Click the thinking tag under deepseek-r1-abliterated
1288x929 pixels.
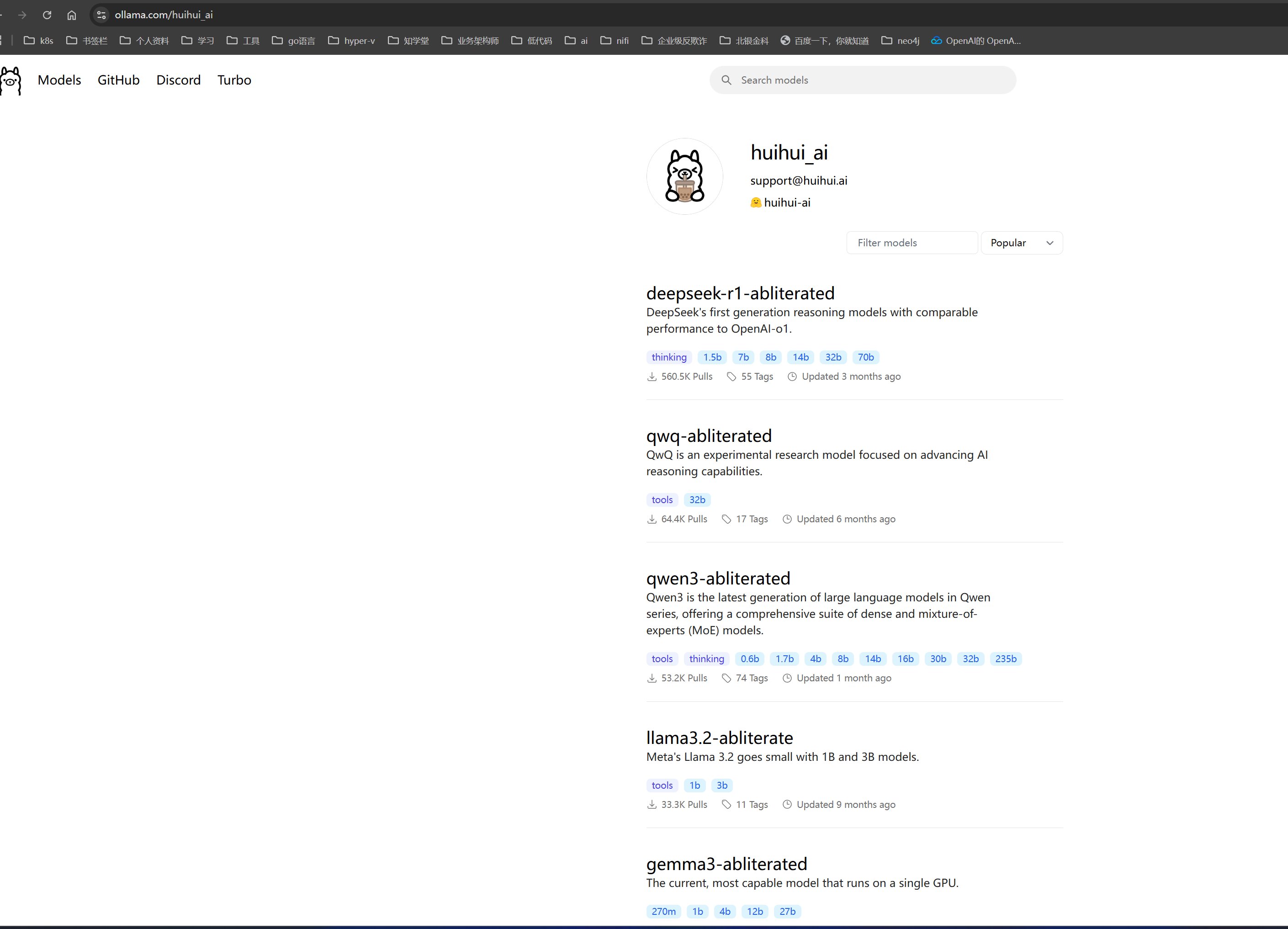[668, 357]
